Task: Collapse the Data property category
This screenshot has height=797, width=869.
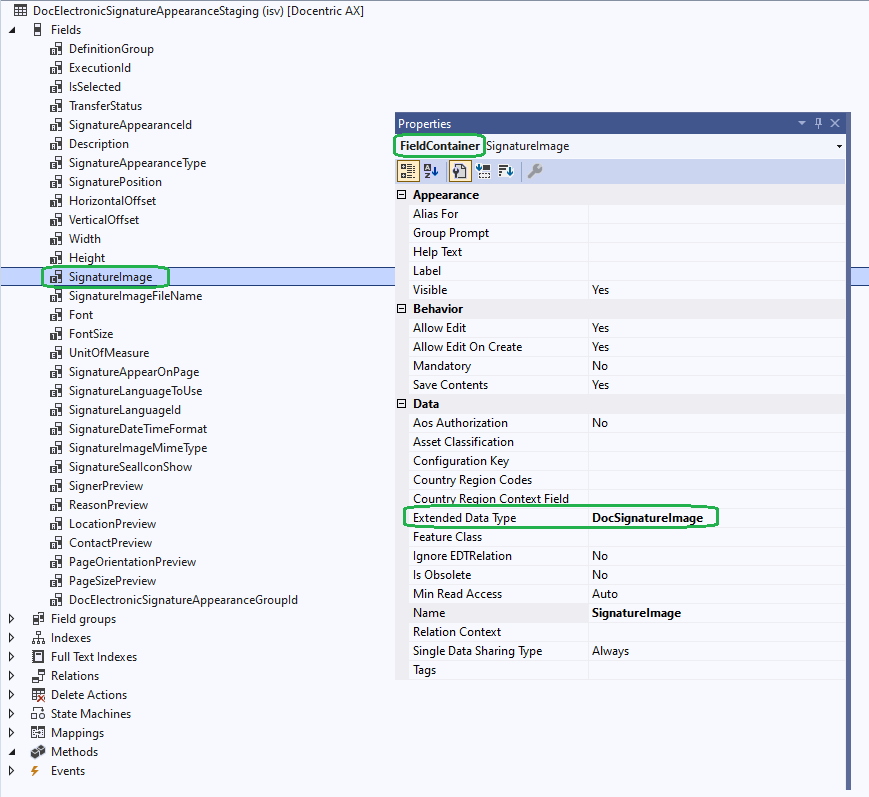Action: click(402, 404)
